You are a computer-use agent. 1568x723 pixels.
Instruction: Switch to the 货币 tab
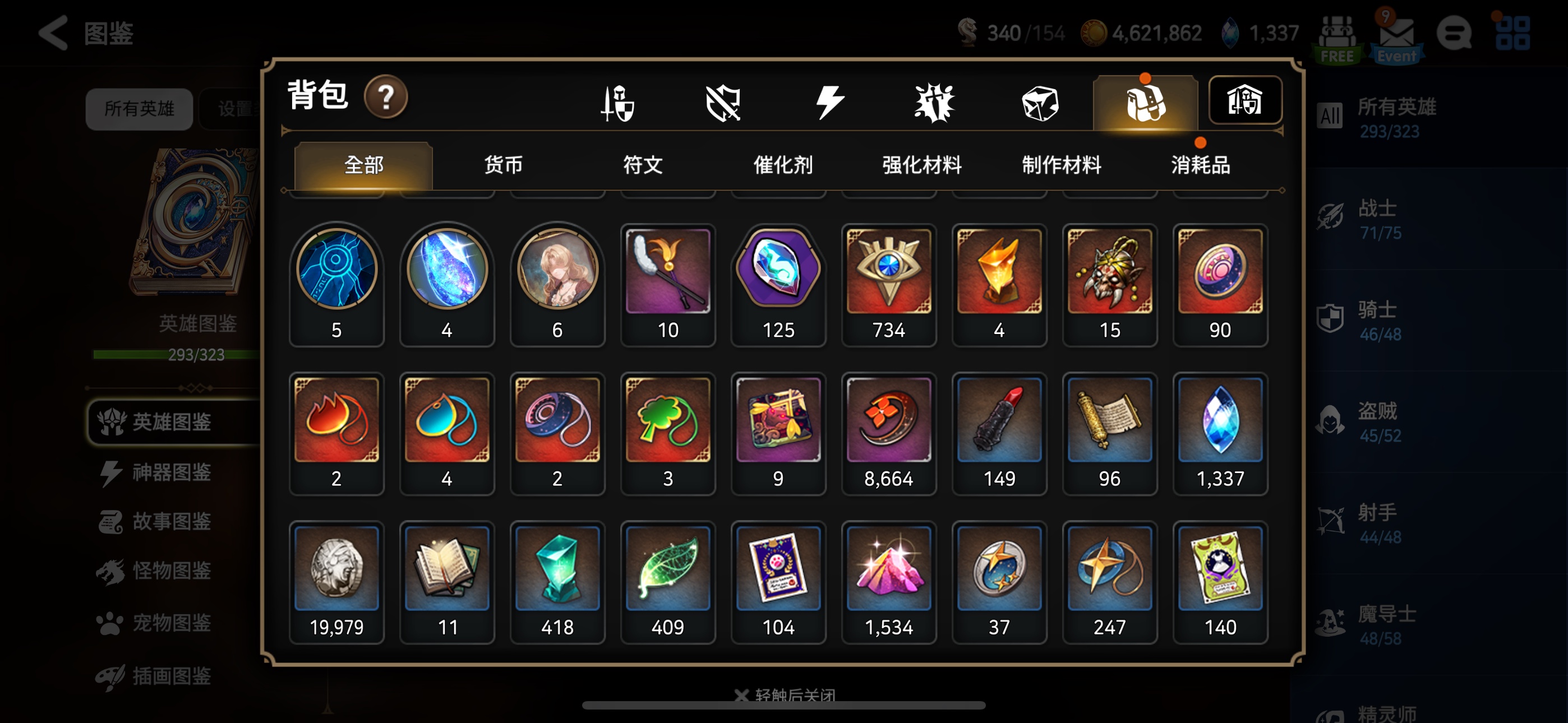(503, 165)
